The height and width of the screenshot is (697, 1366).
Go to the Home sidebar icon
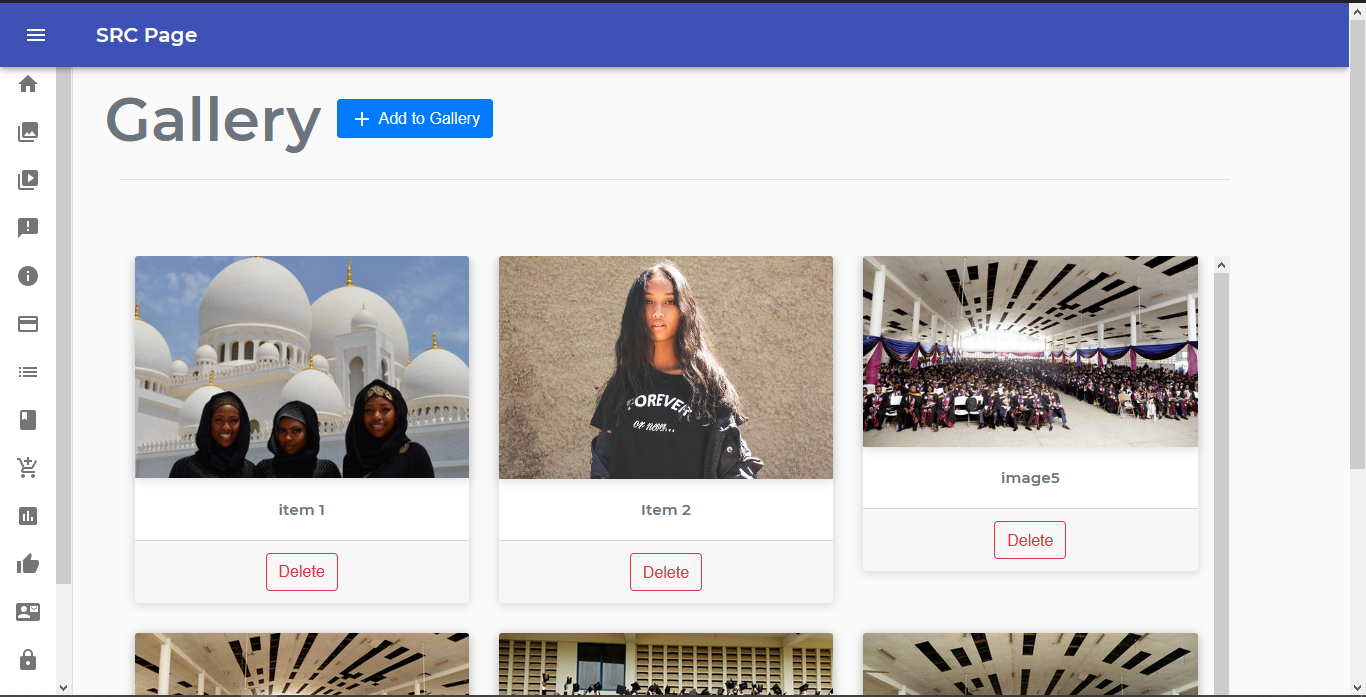coord(28,84)
